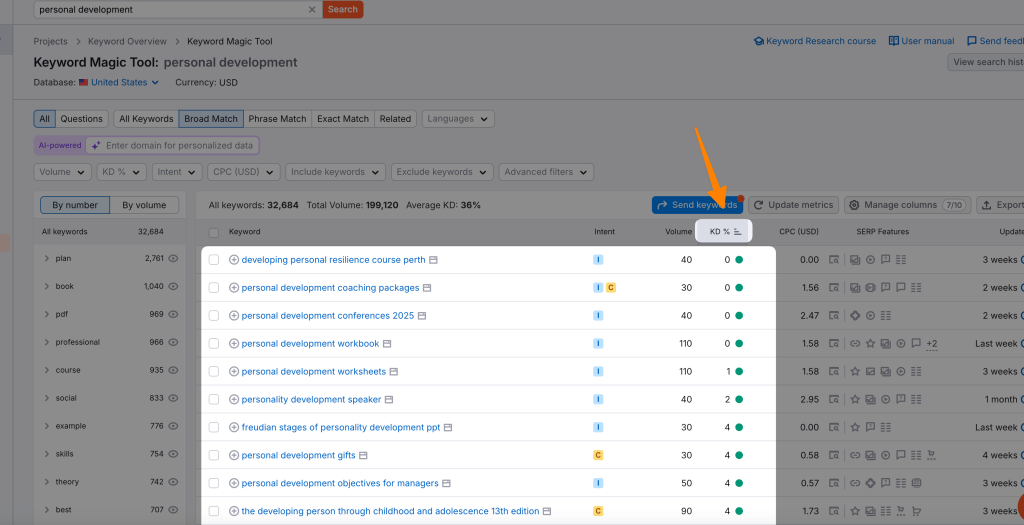Image resolution: width=1024 pixels, height=525 pixels.
Task: Check the personal development coaching packages row
Action: (214, 288)
